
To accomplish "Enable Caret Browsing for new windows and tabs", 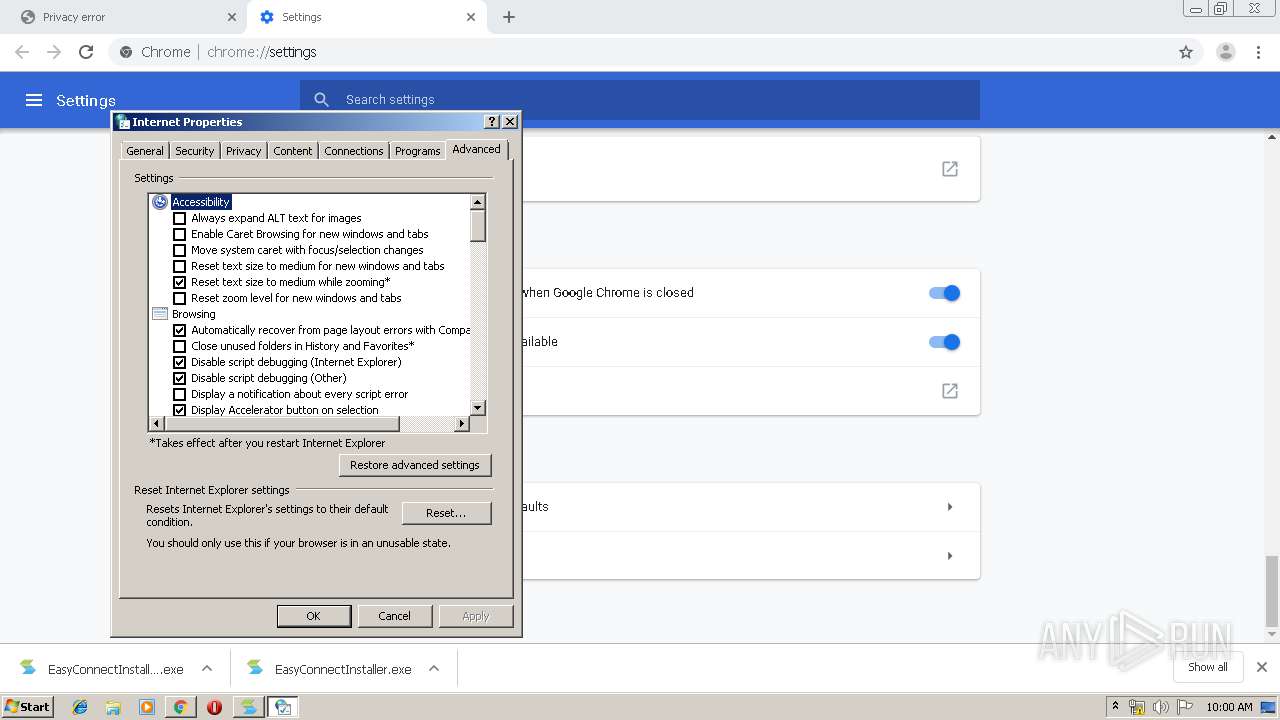I will (180, 234).
